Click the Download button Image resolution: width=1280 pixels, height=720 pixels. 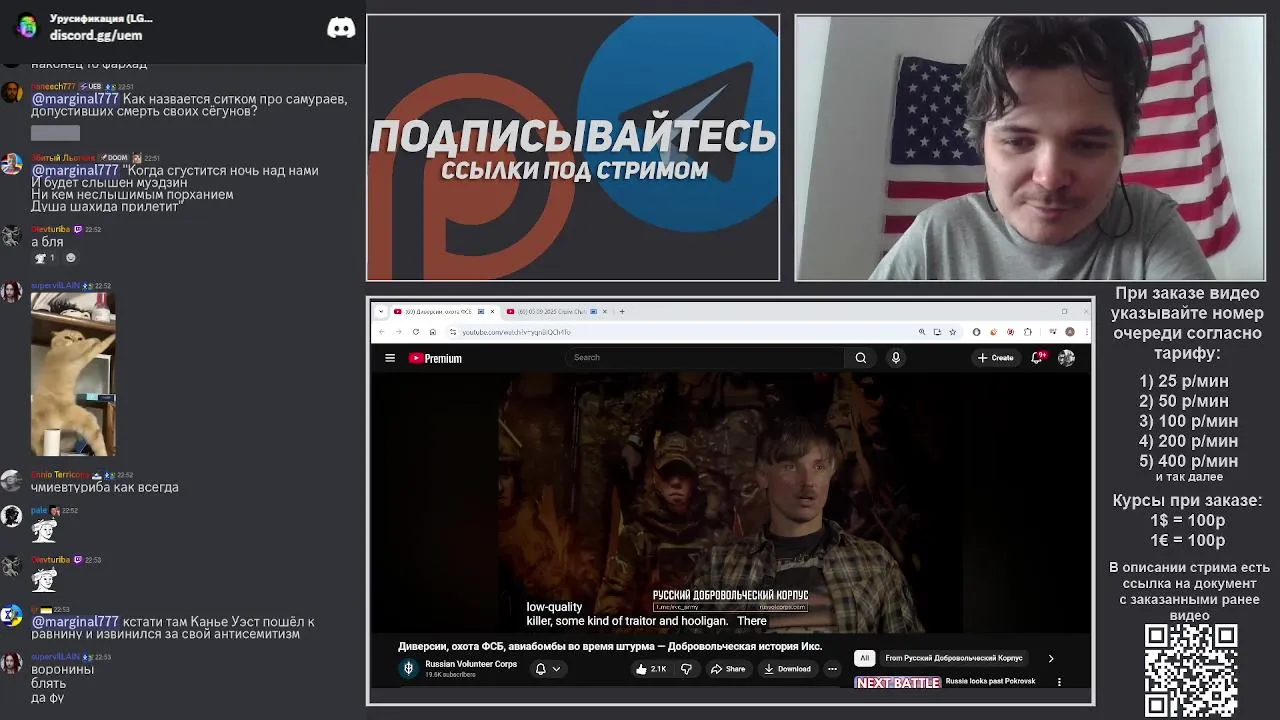[x=787, y=669]
